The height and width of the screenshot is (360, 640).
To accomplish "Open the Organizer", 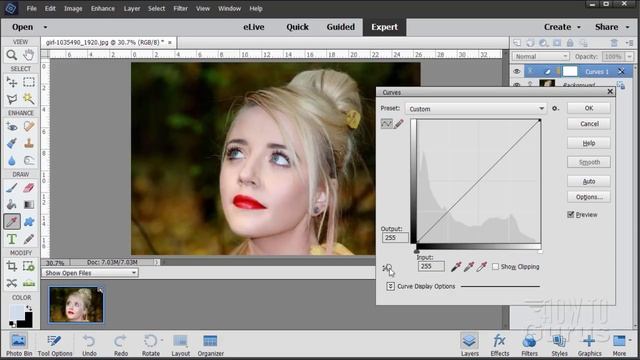I will pyautogui.click(x=211, y=345).
